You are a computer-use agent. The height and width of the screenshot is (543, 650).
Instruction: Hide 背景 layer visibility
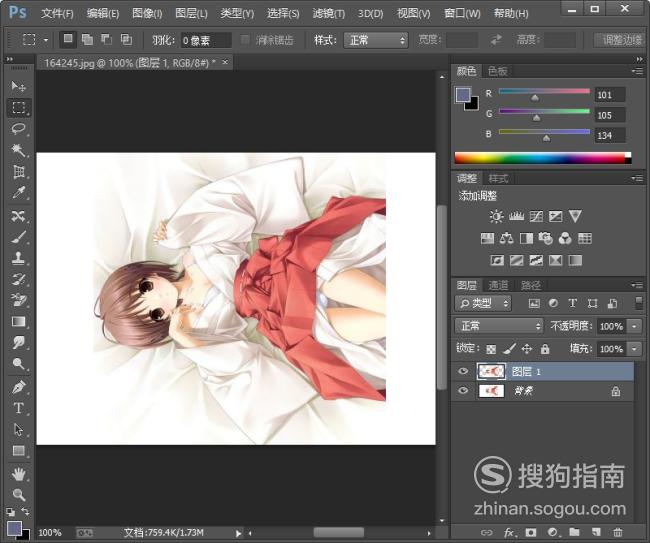[x=463, y=390]
